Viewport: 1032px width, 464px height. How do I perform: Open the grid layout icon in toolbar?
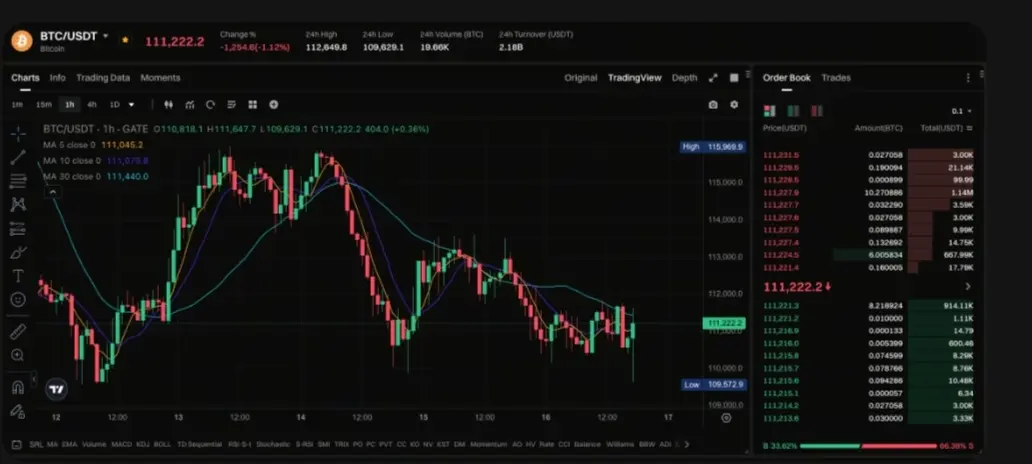[253, 105]
